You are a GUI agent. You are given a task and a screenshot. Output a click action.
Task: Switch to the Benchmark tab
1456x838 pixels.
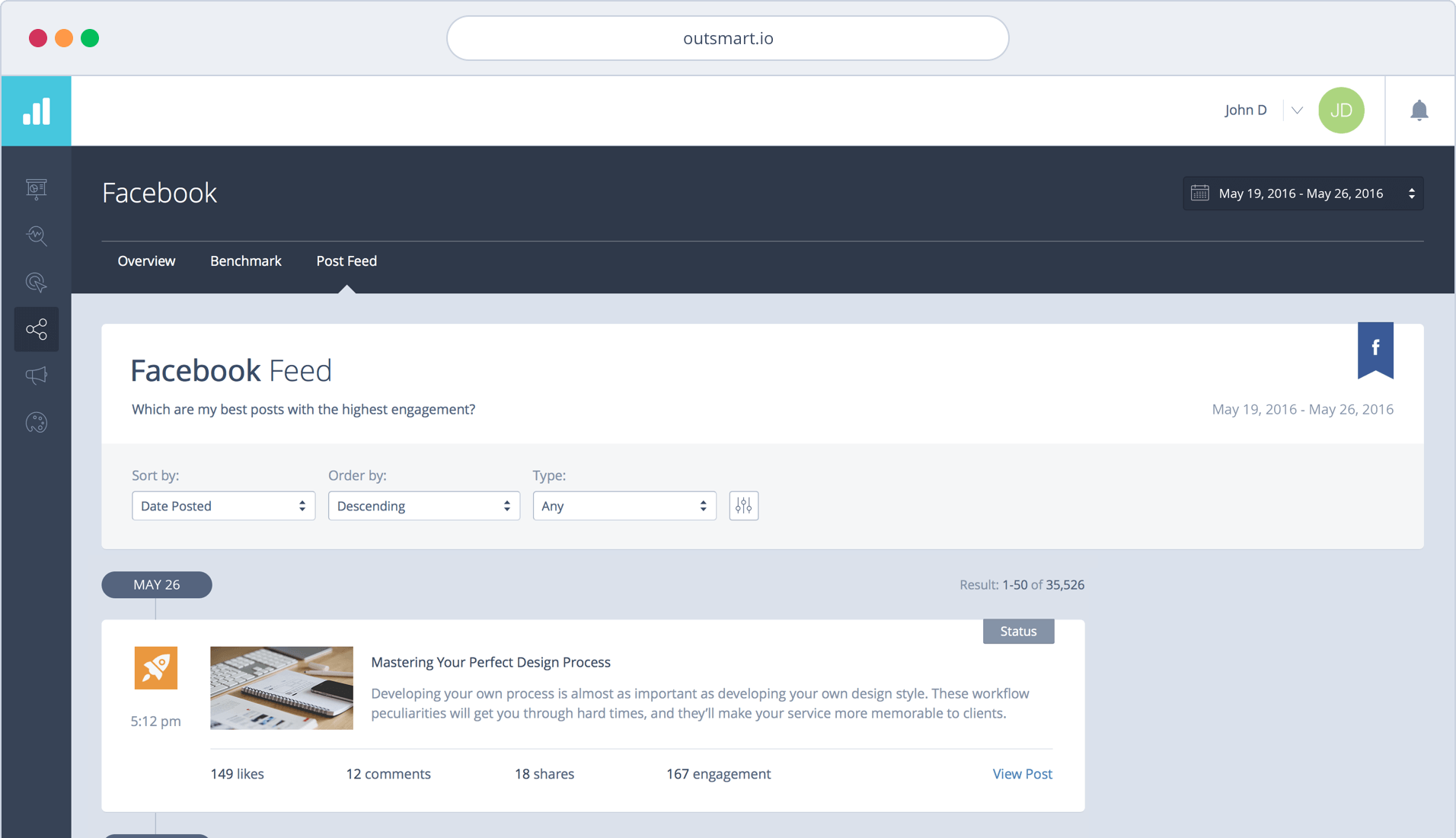pyautogui.click(x=246, y=261)
